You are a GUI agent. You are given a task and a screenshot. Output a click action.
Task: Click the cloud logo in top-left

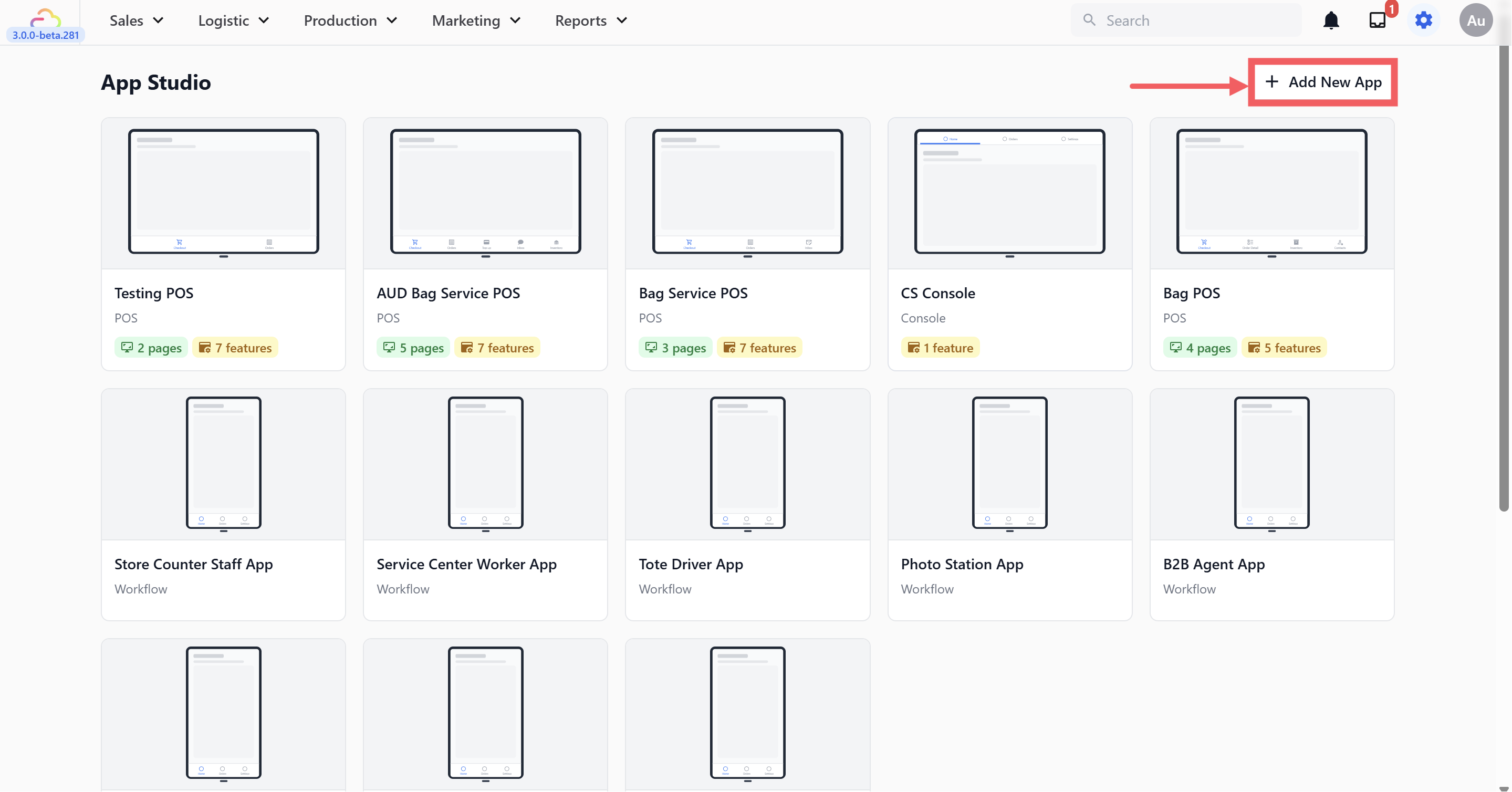pos(45,18)
